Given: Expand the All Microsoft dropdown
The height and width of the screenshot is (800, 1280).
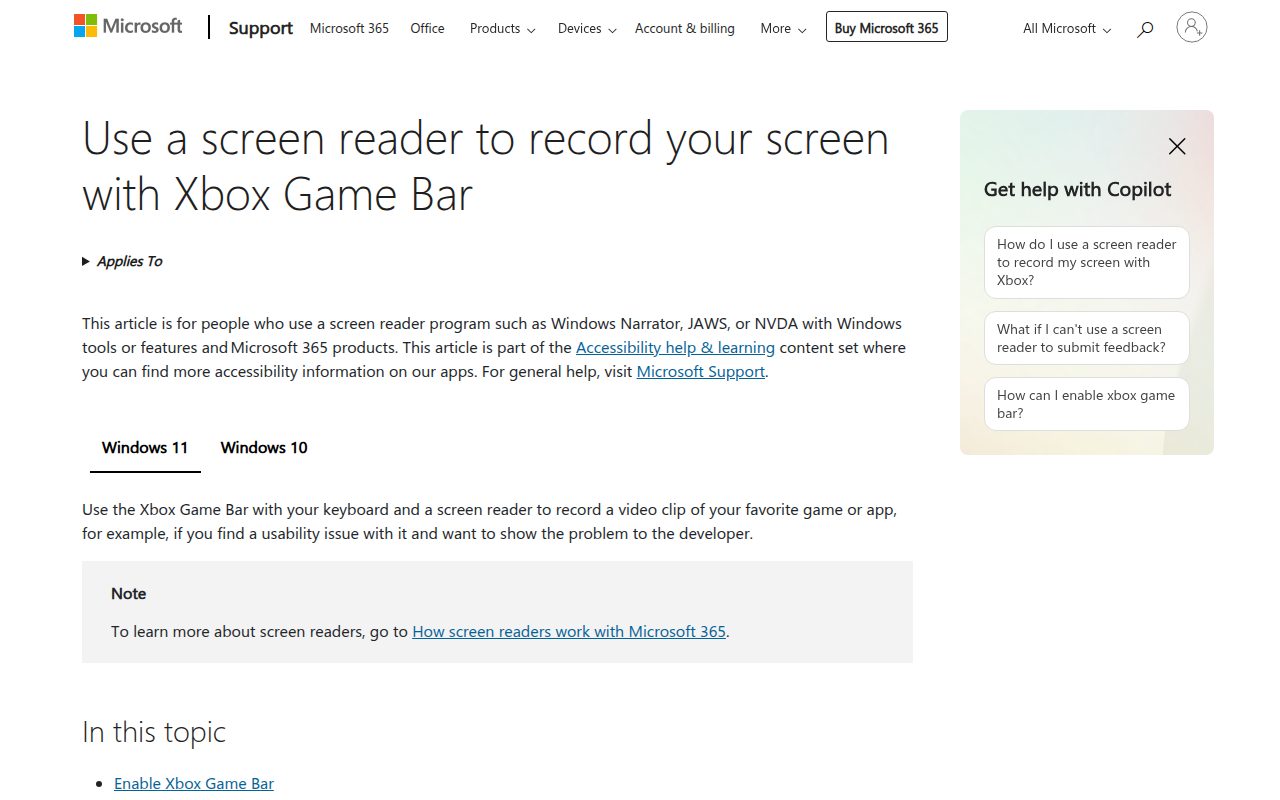Looking at the screenshot, I should point(1067,28).
